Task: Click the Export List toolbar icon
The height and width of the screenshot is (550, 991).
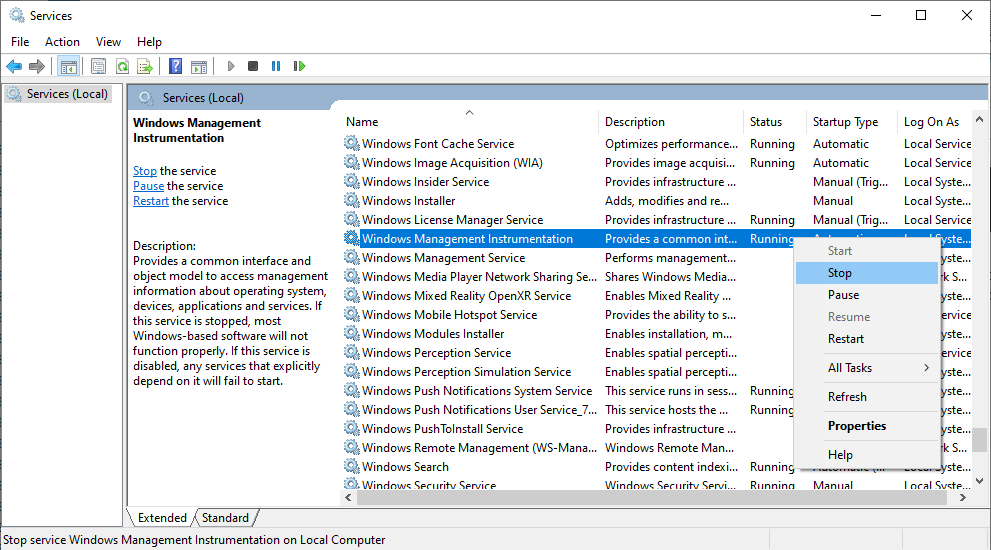Action: tap(145, 66)
